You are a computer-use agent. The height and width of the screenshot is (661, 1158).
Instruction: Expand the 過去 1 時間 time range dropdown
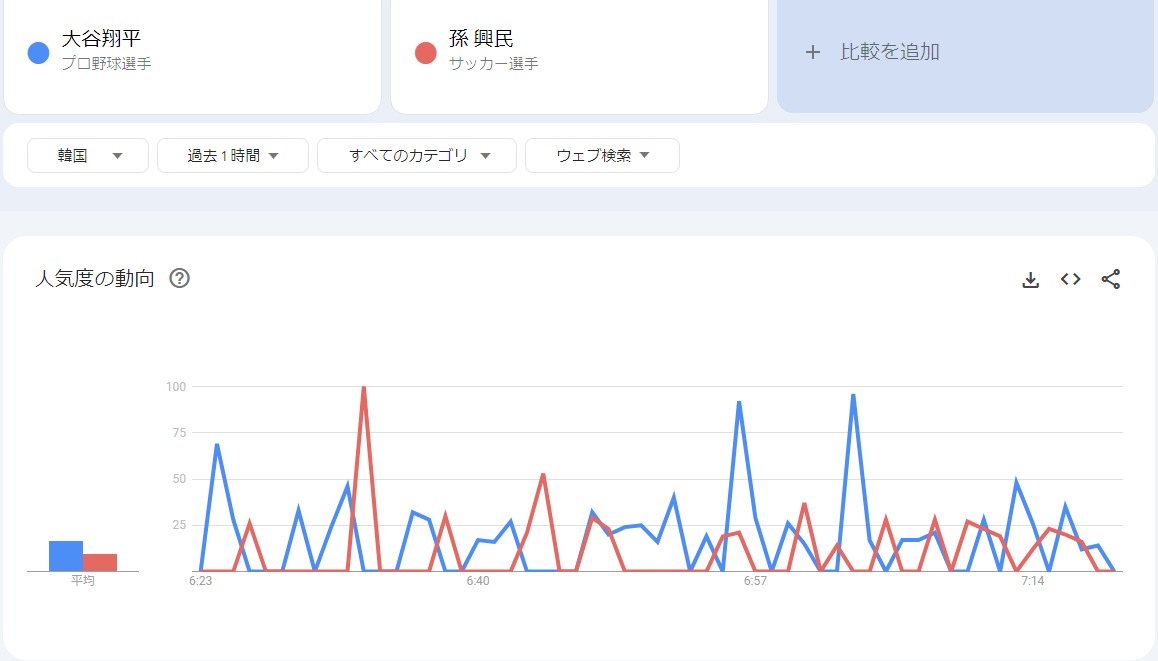tap(232, 156)
